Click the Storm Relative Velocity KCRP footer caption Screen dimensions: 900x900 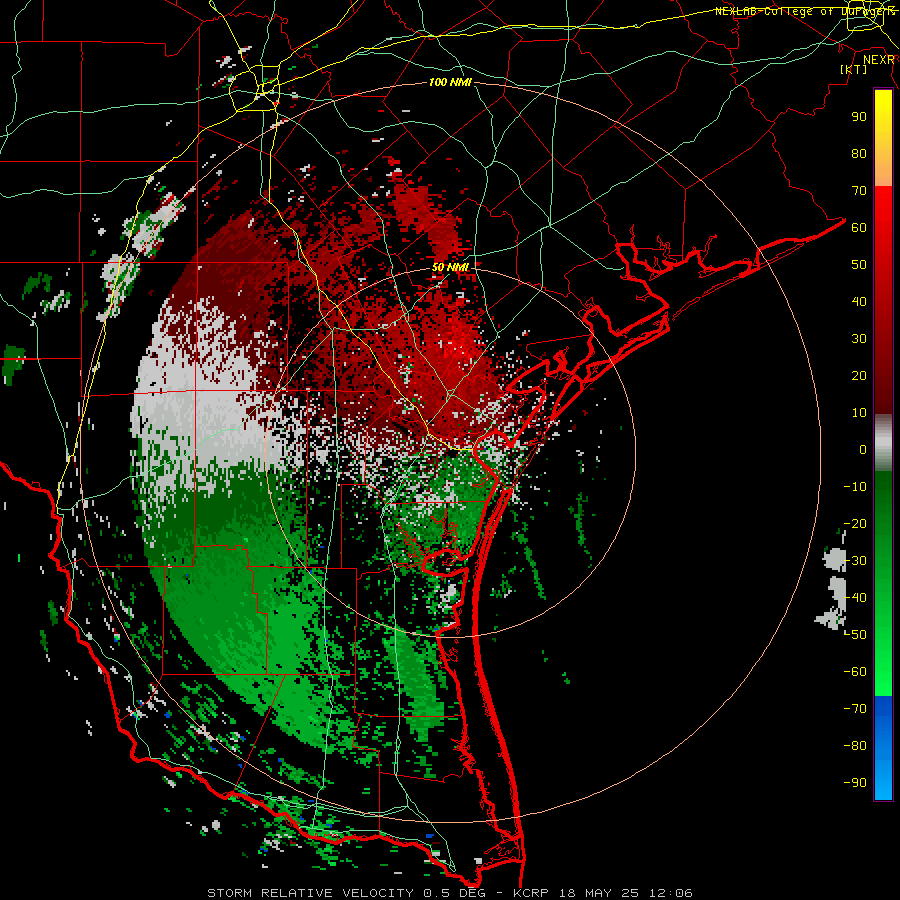point(449,893)
